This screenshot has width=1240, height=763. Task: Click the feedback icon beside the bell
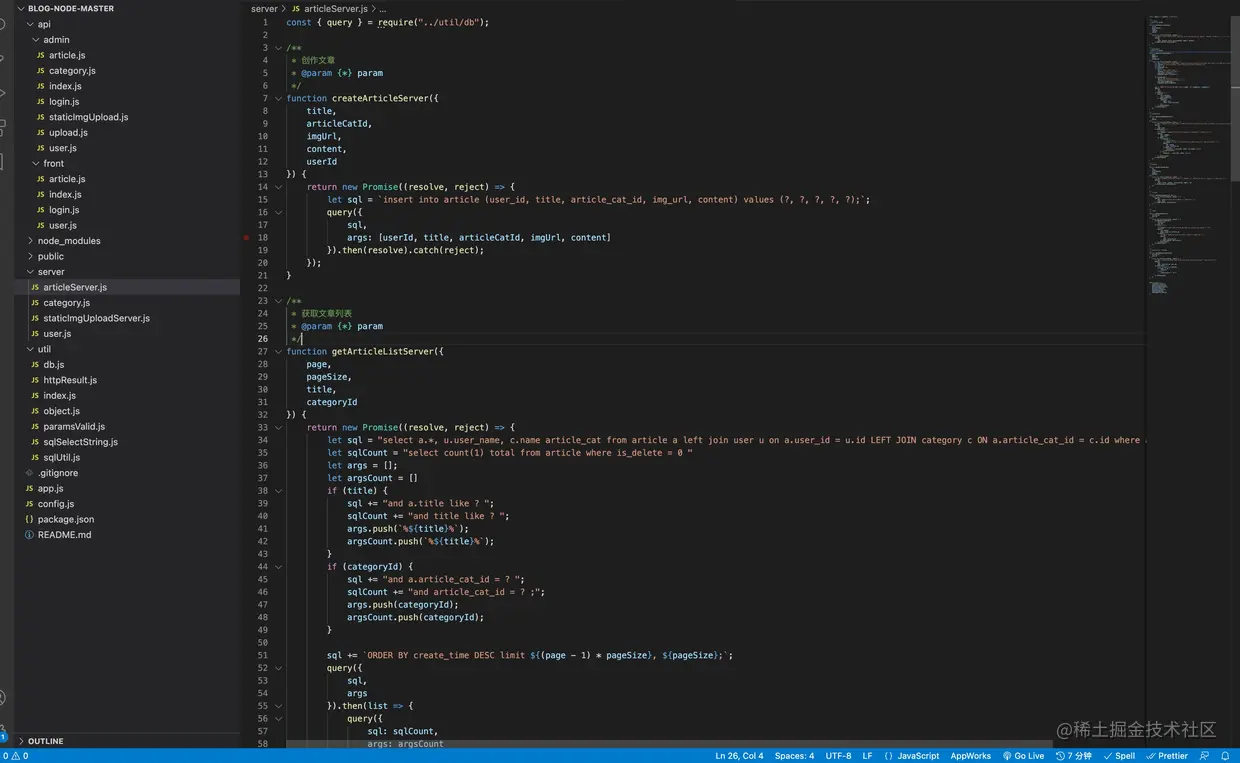pos(1204,756)
